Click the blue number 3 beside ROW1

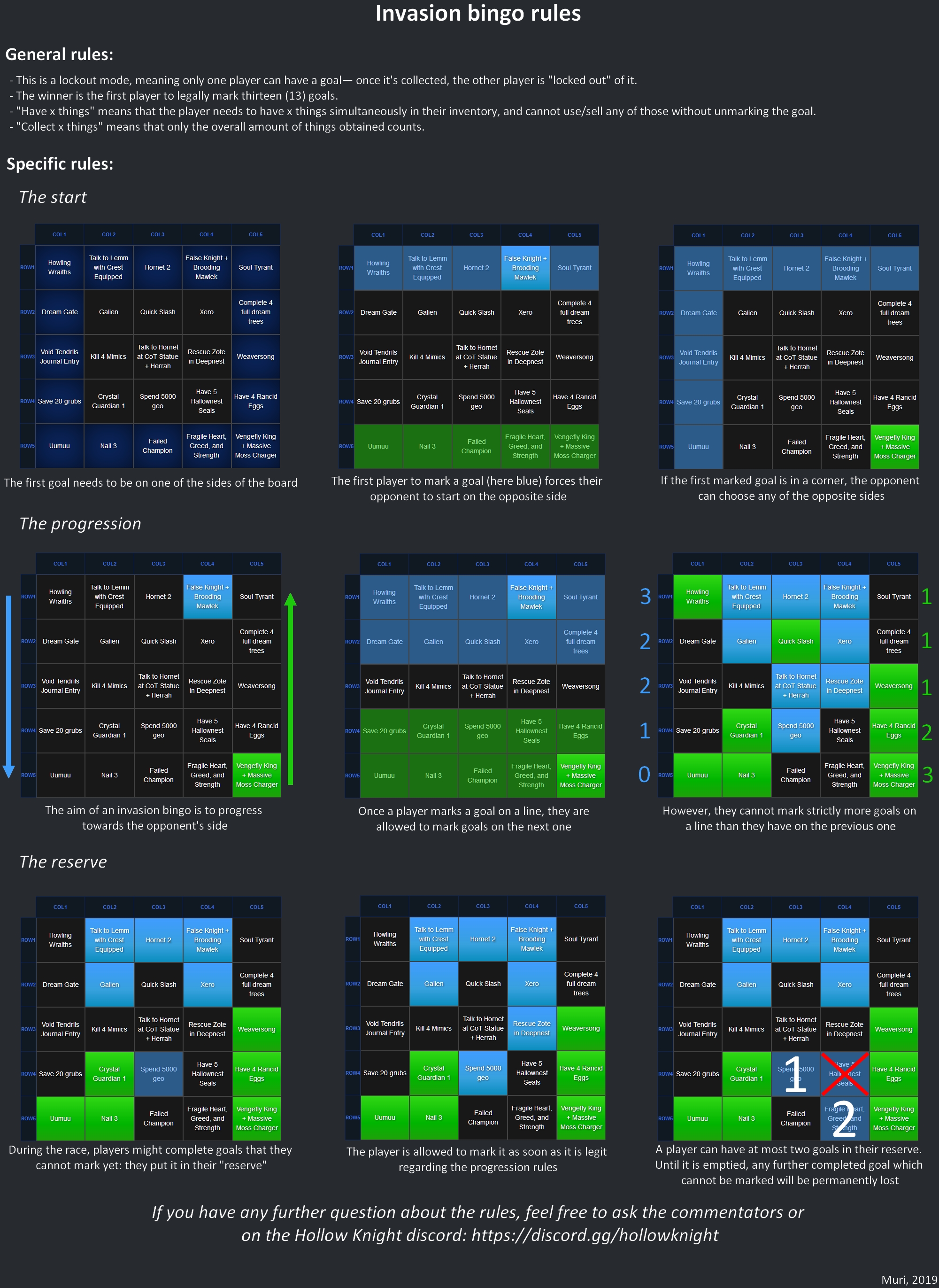click(645, 596)
